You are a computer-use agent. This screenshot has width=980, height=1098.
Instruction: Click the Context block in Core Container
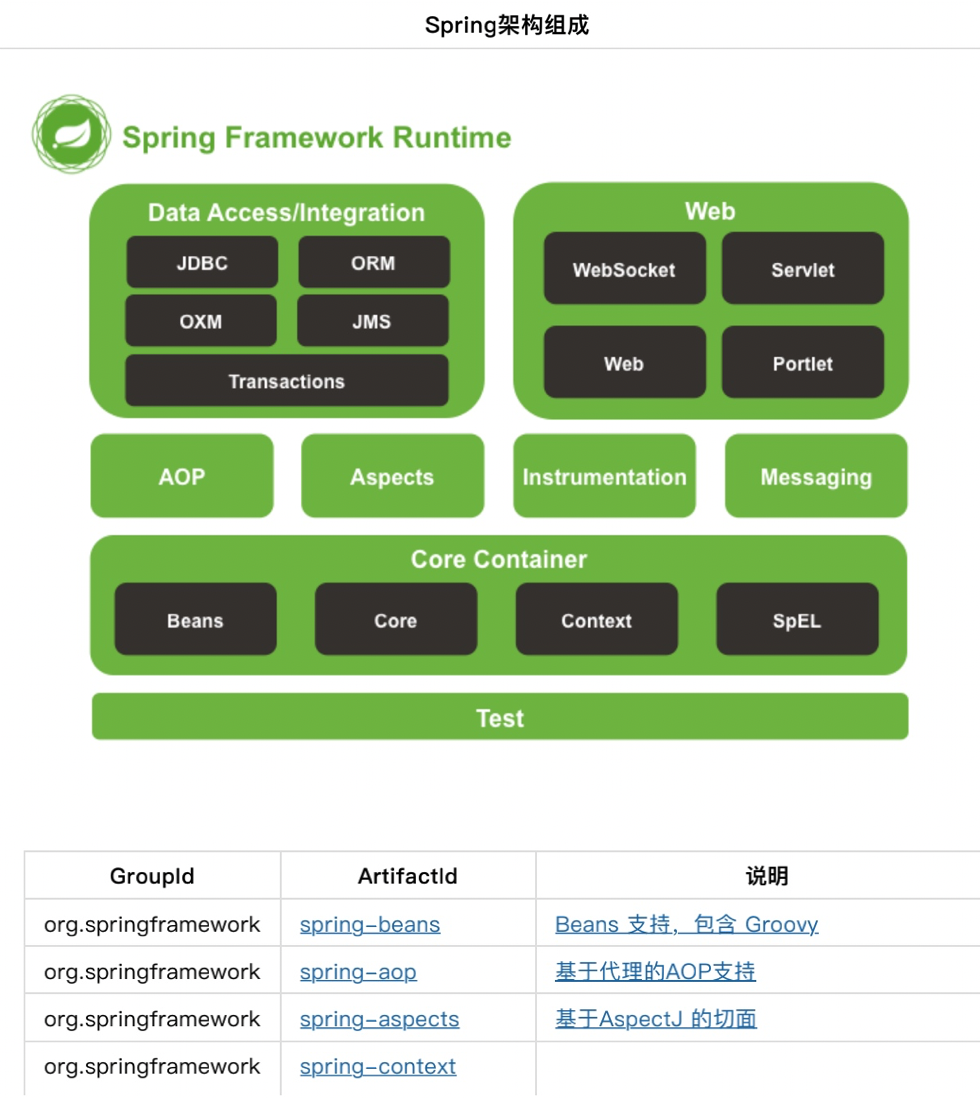click(597, 619)
